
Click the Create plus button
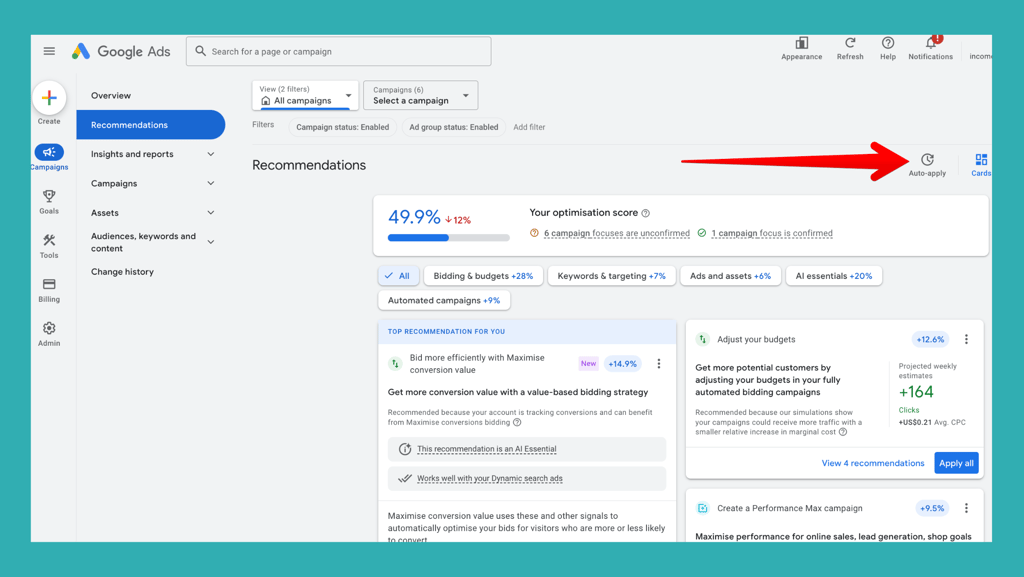click(49, 98)
